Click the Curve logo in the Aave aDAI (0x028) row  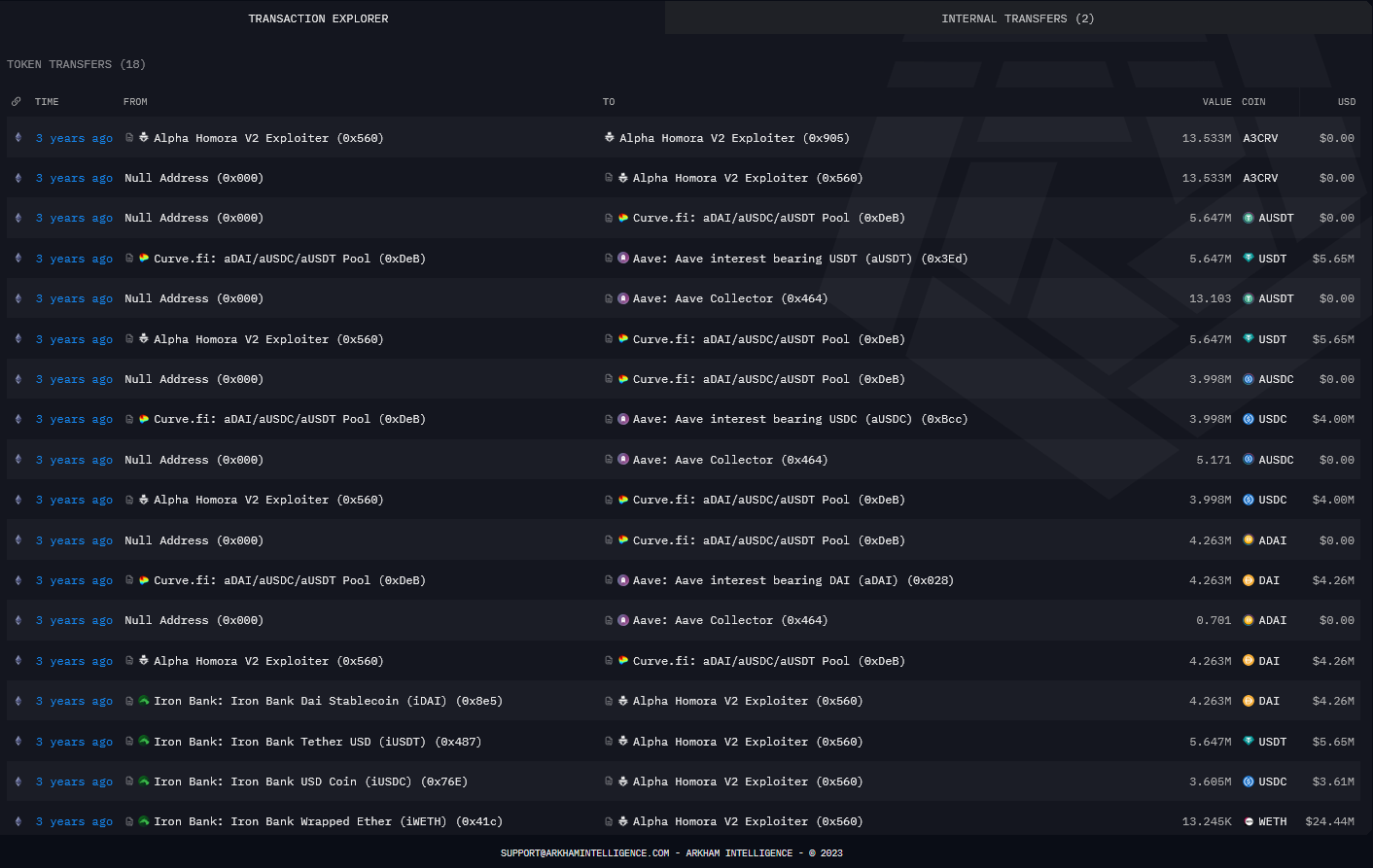pos(144,580)
